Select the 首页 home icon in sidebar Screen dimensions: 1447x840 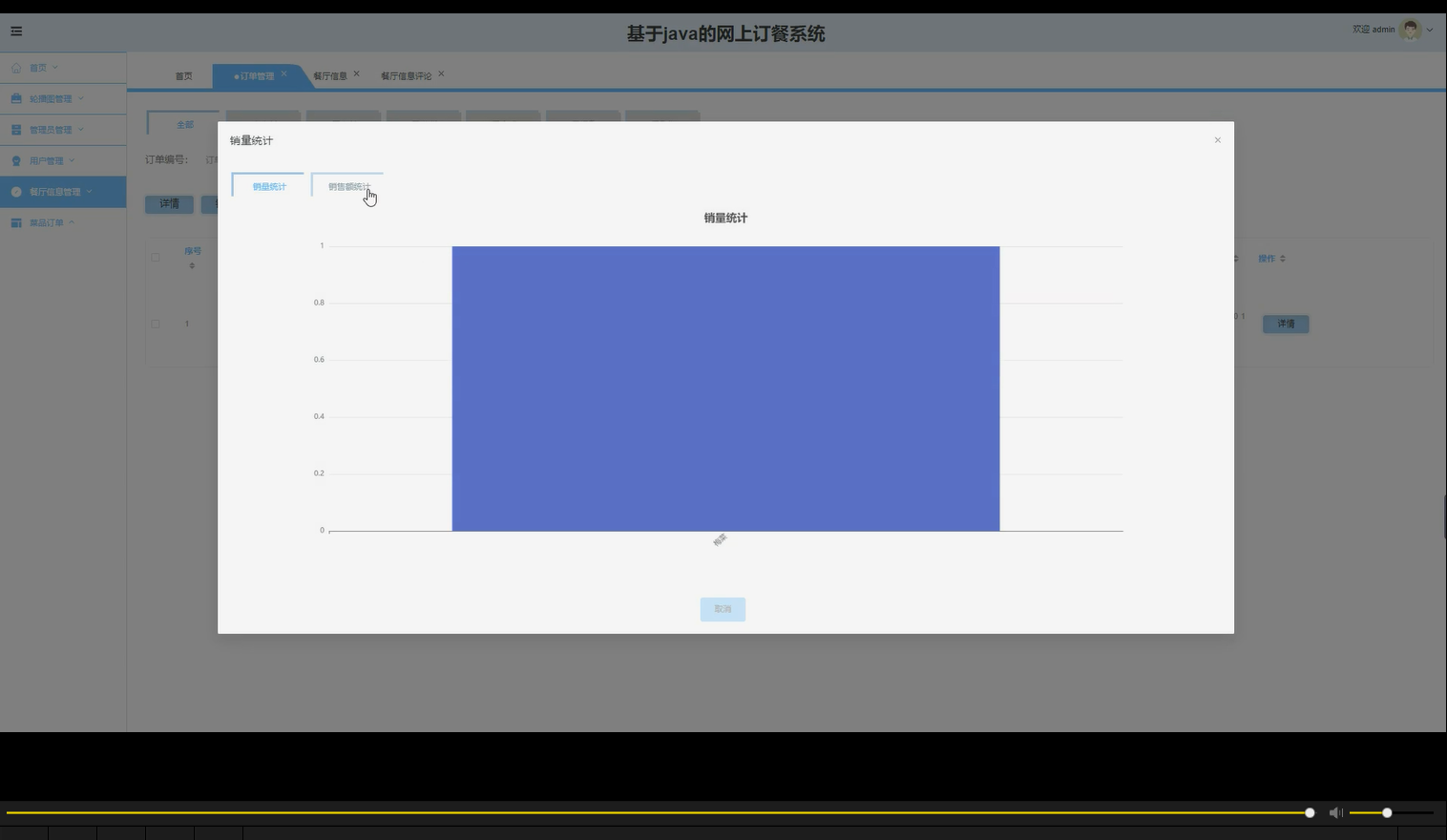[x=14, y=67]
